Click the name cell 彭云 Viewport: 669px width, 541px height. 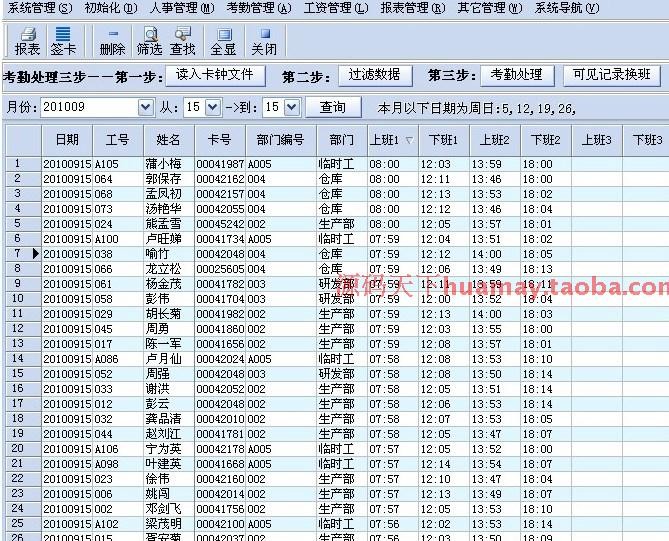(x=169, y=404)
